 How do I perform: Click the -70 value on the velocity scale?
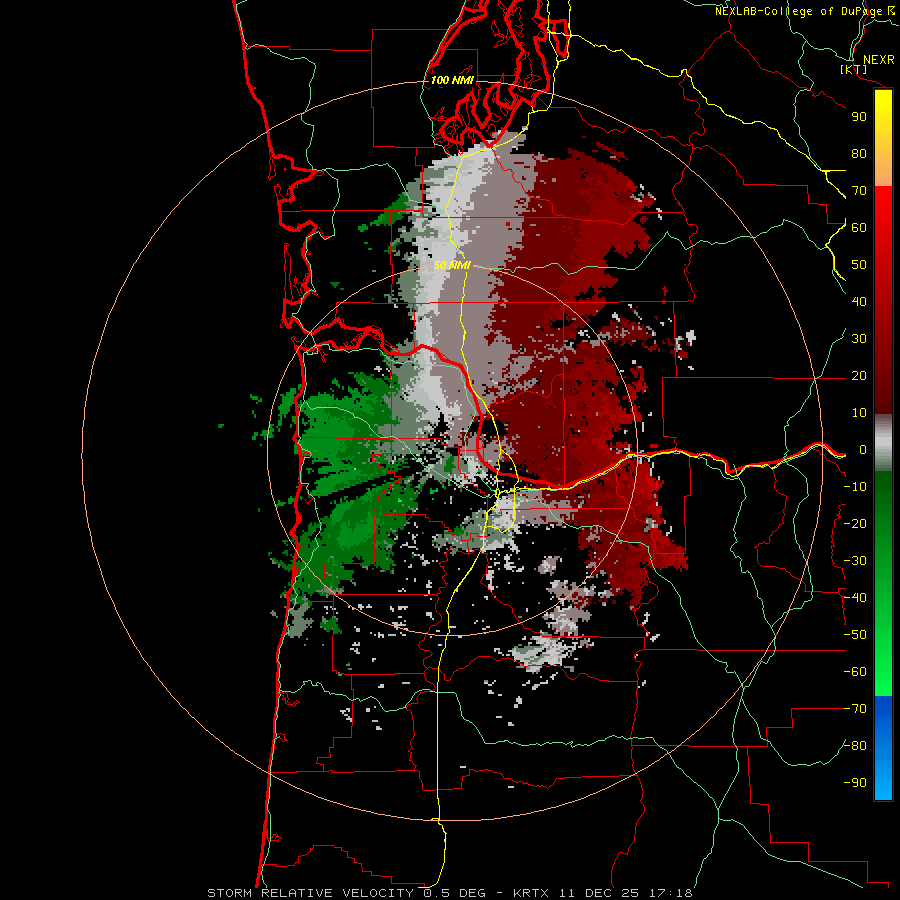click(855, 709)
